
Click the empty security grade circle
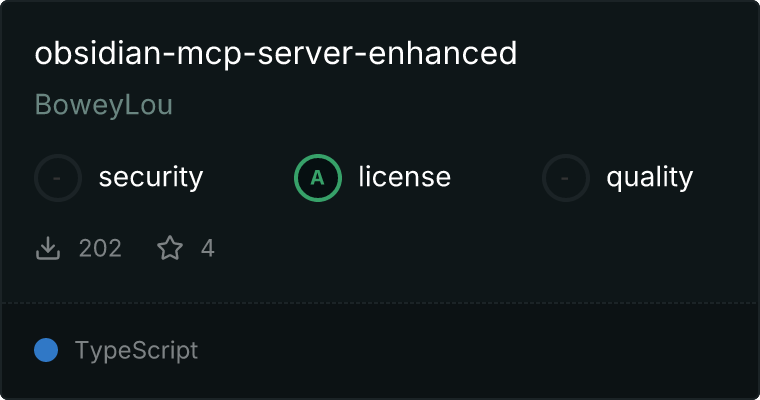(x=58, y=178)
